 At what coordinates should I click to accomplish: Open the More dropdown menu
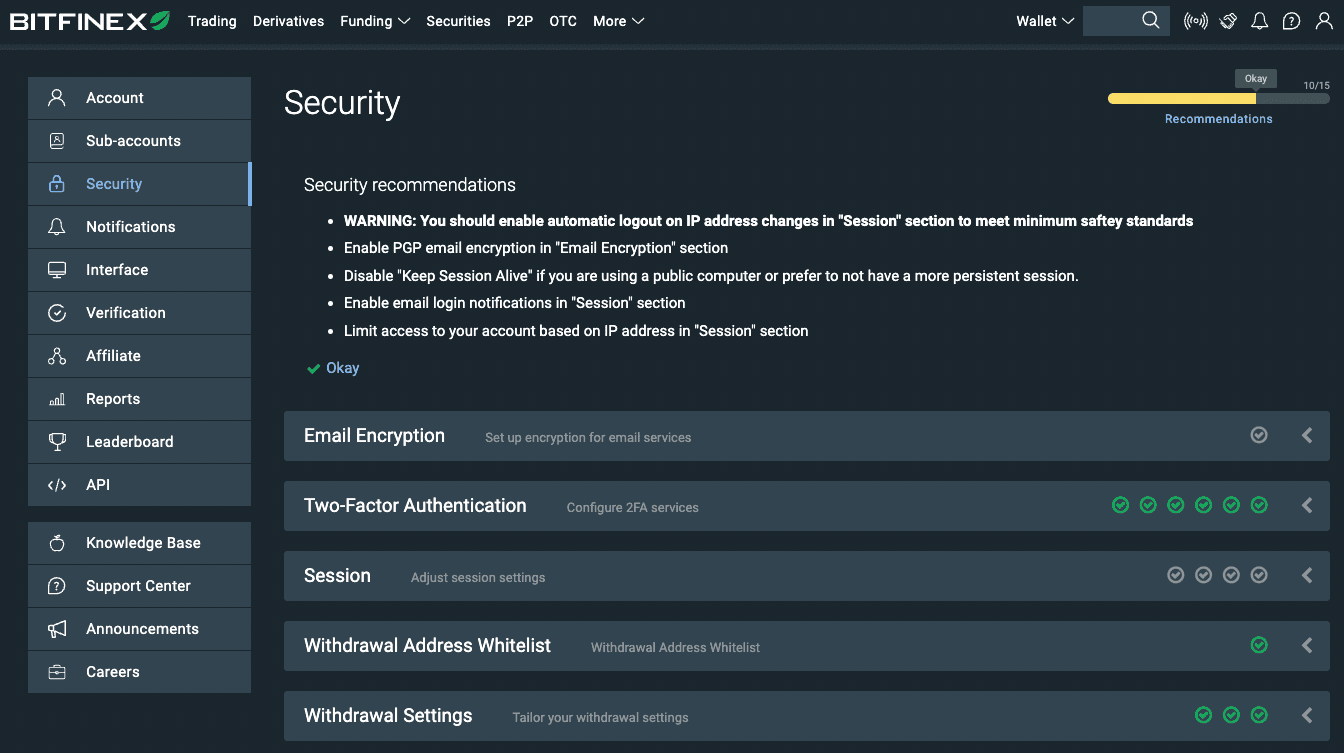pyautogui.click(x=618, y=21)
